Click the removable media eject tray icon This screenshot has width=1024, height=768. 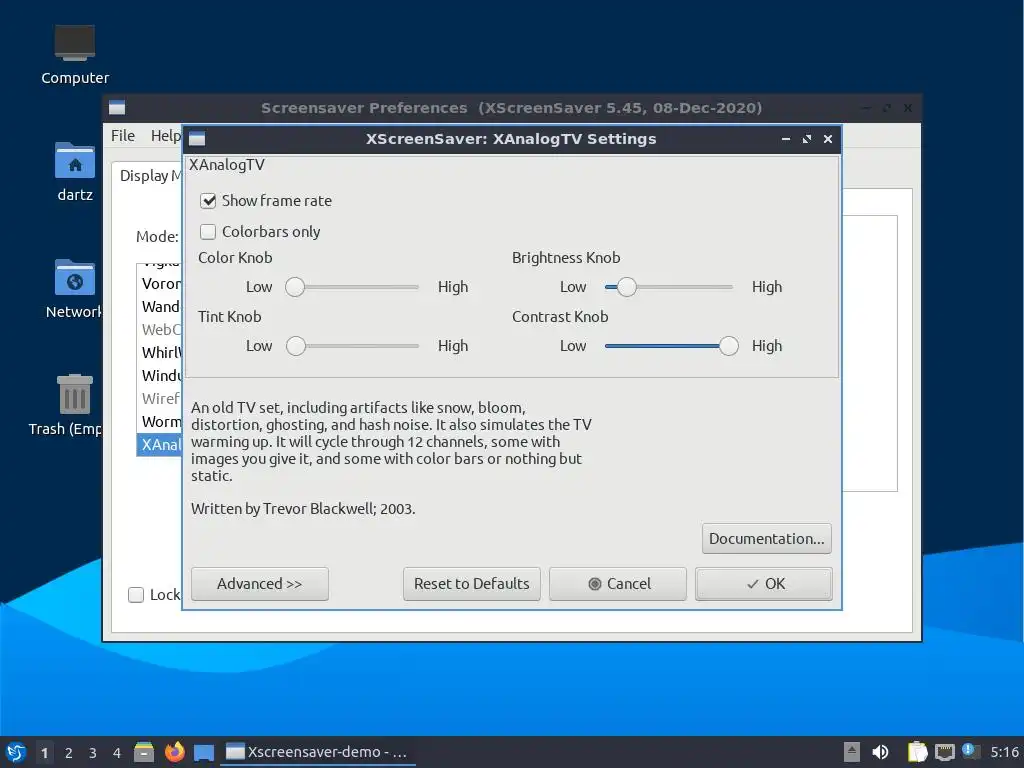coord(851,752)
